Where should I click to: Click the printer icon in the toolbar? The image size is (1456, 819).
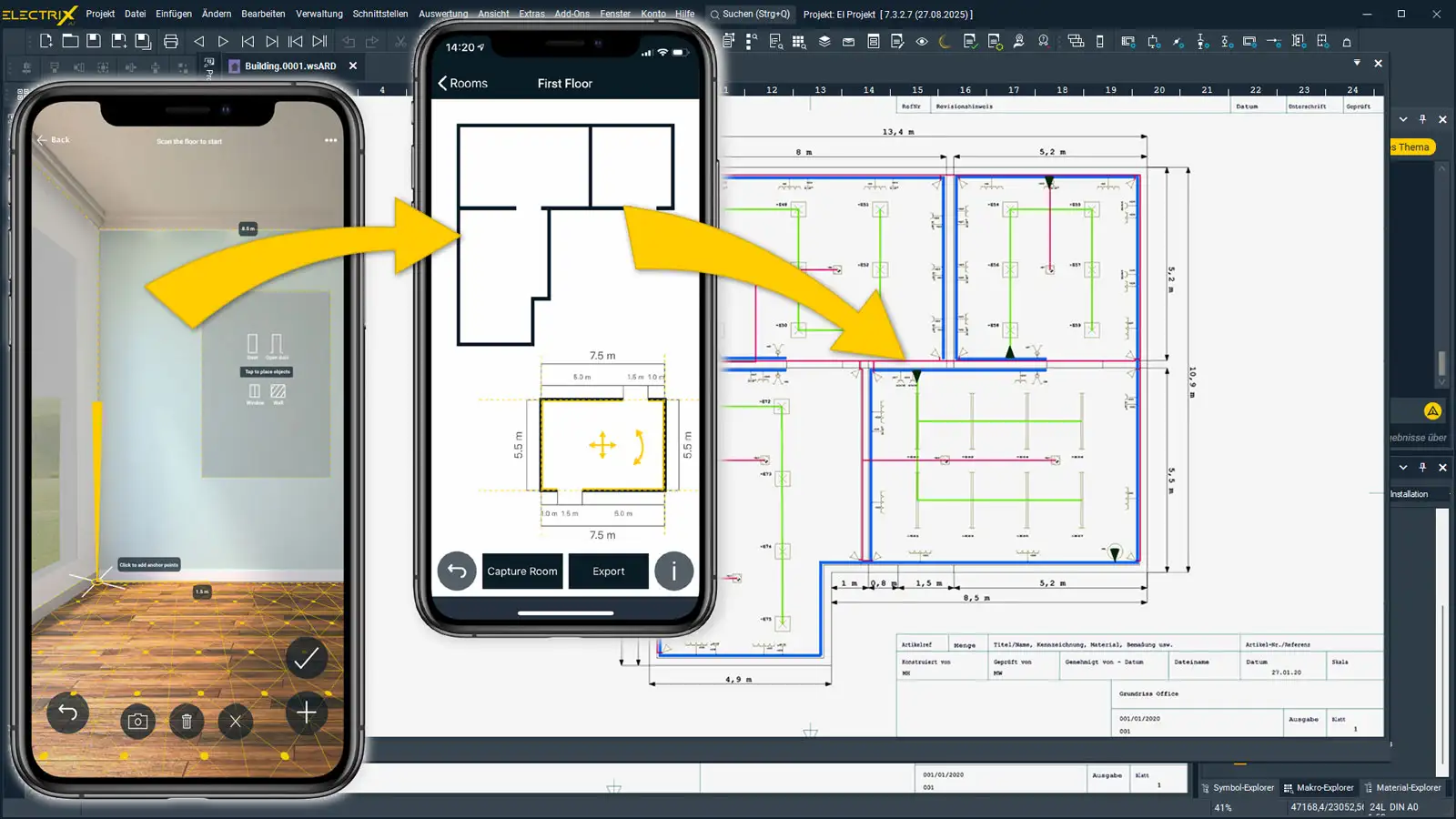[170, 41]
